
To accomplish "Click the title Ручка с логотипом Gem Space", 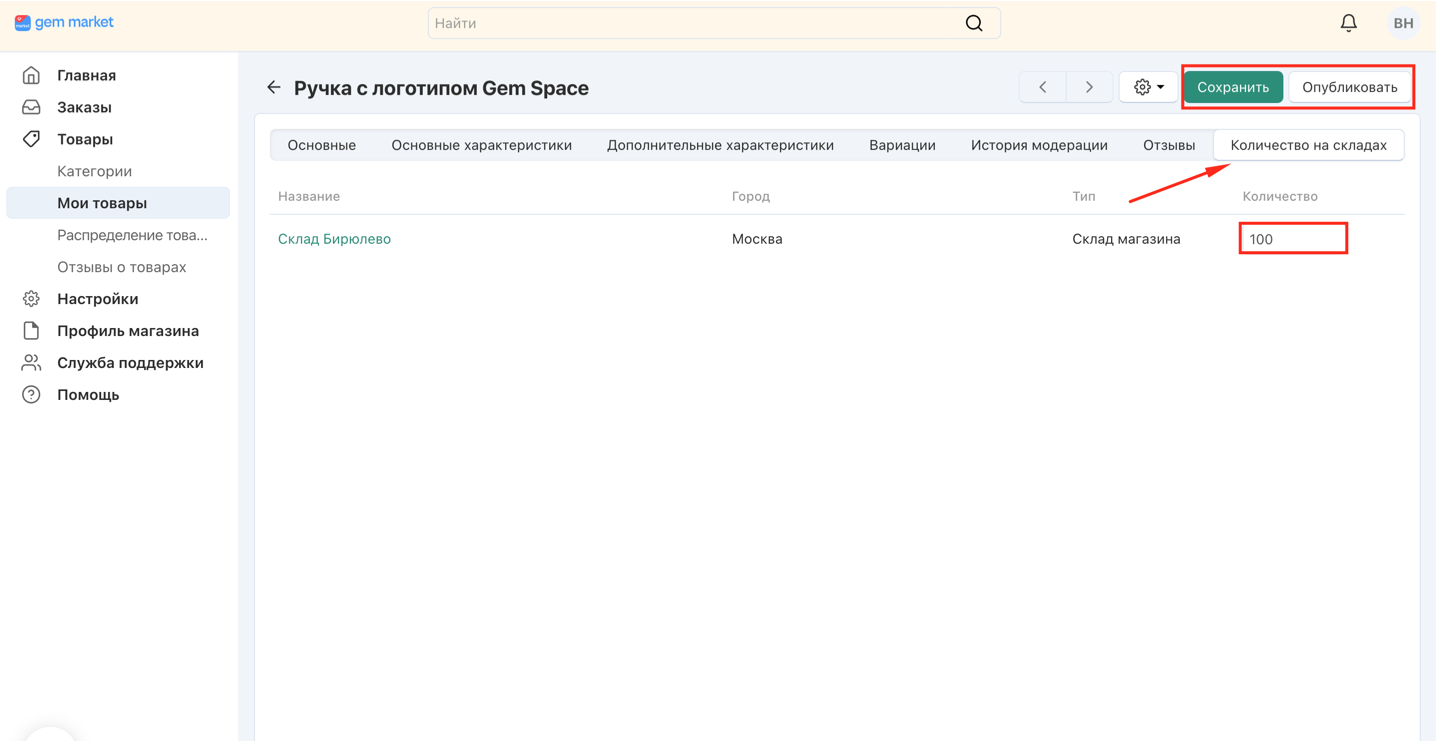I will pyautogui.click(x=441, y=88).
